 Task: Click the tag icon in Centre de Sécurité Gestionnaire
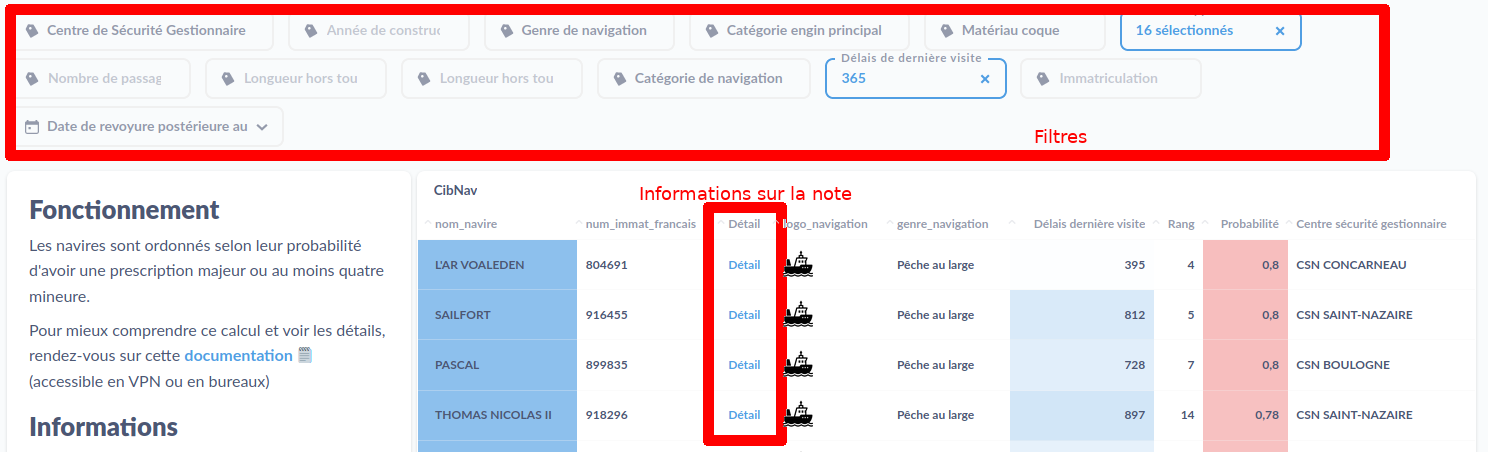[32, 31]
